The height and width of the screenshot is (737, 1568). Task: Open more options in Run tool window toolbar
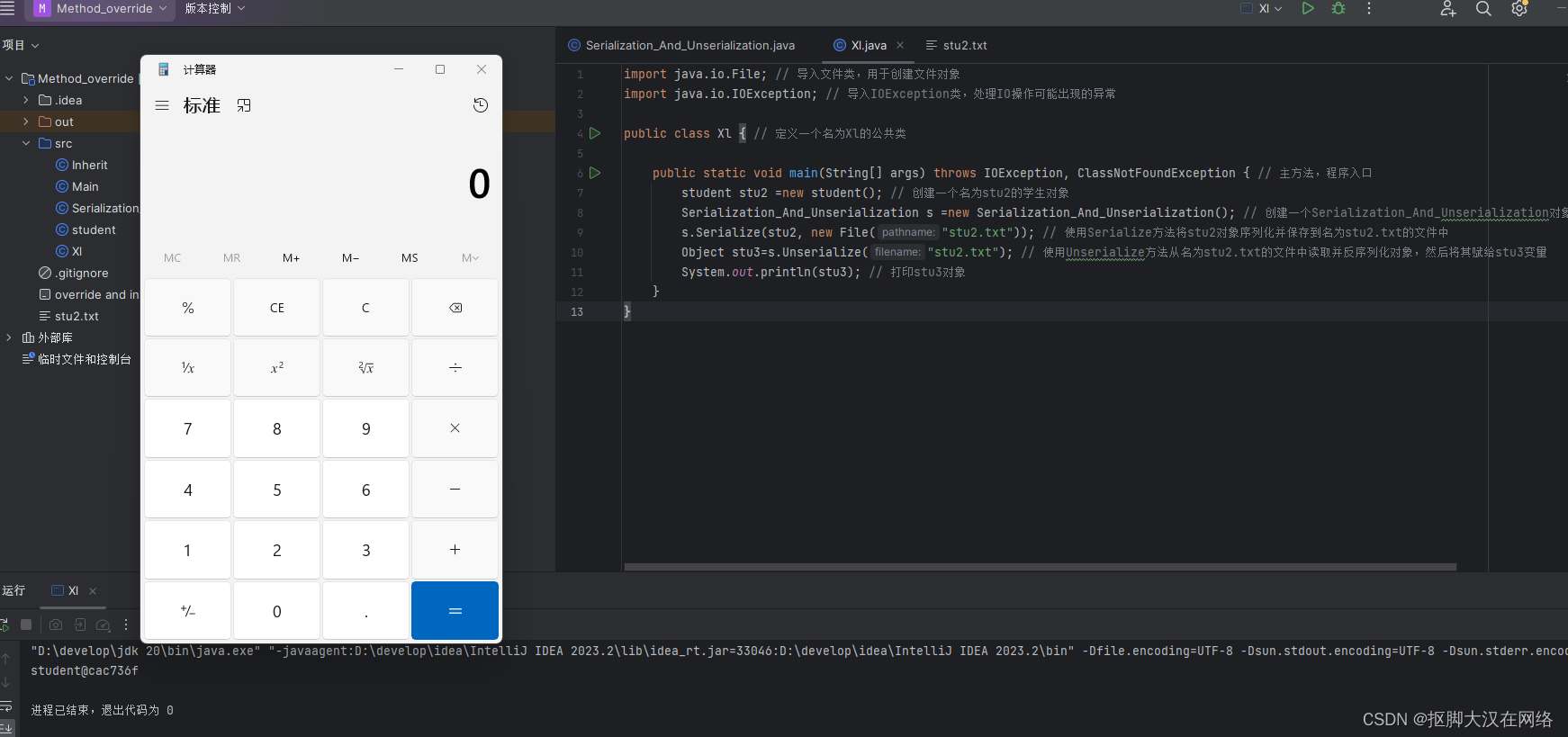click(126, 625)
